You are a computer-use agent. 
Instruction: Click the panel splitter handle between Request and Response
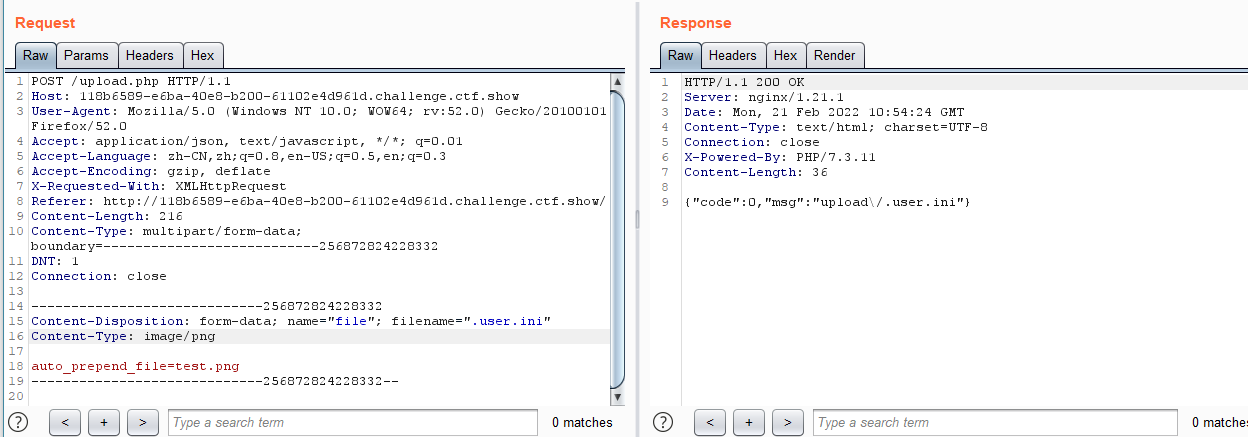[x=638, y=218]
